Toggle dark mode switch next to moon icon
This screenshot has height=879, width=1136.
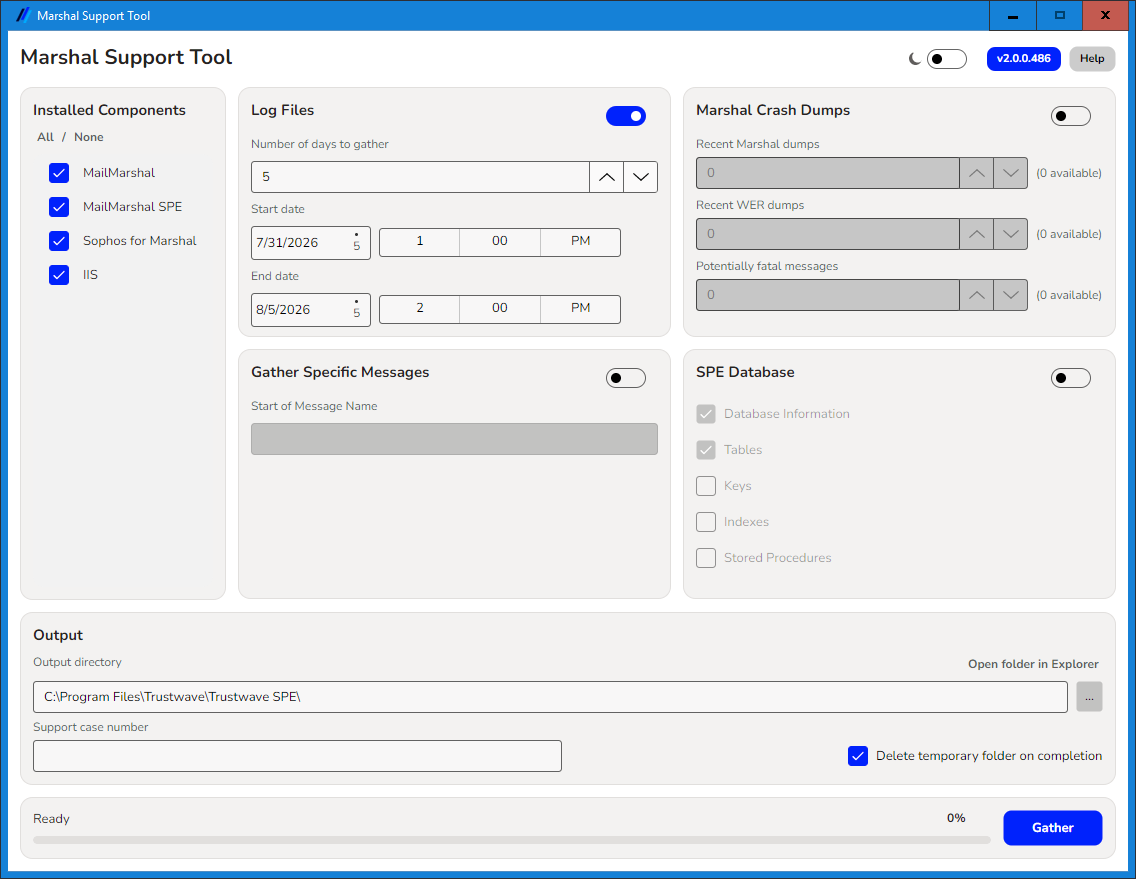(947, 59)
